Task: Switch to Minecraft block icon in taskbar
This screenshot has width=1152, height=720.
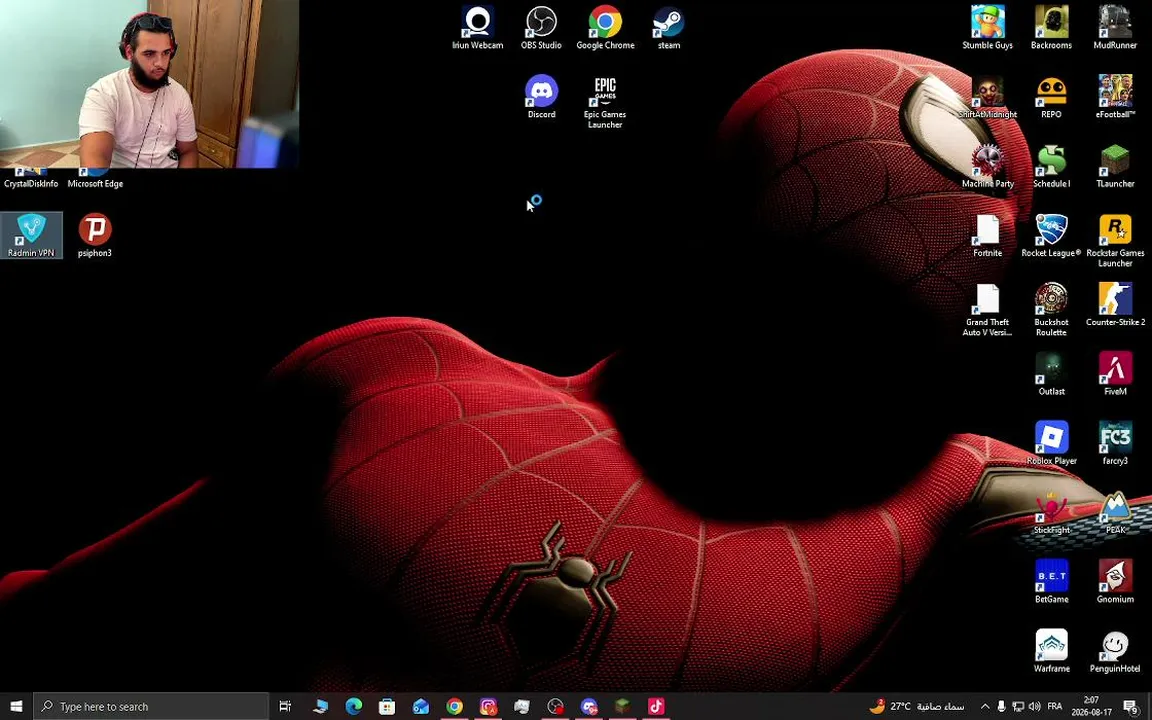Action: pyautogui.click(x=623, y=706)
